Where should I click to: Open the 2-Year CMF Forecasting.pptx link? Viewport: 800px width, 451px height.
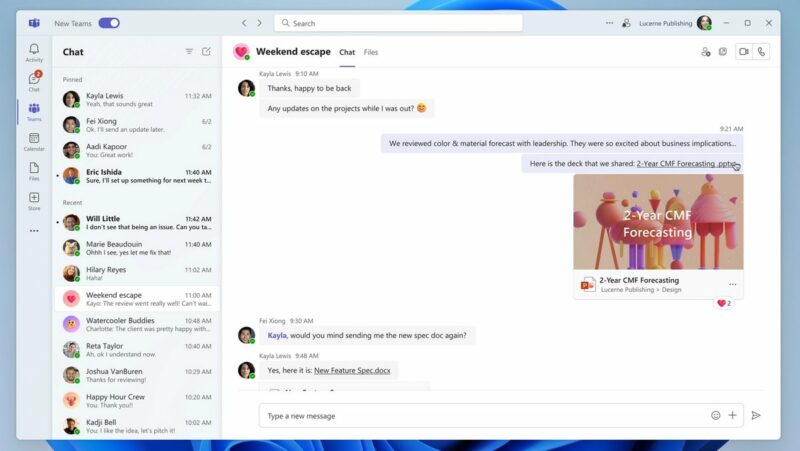[x=686, y=163]
